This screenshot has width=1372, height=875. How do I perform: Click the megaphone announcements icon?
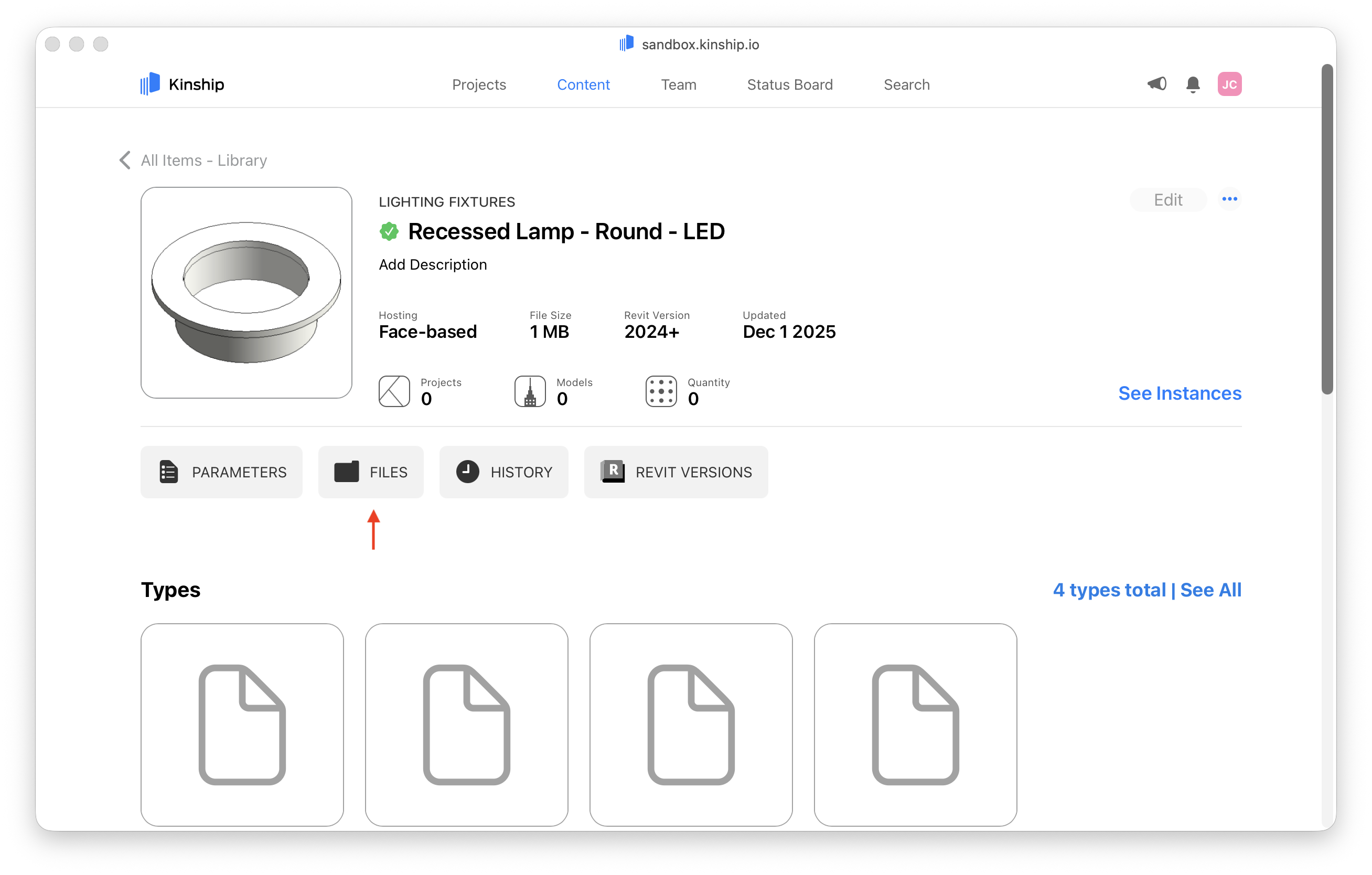click(x=1156, y=84)
